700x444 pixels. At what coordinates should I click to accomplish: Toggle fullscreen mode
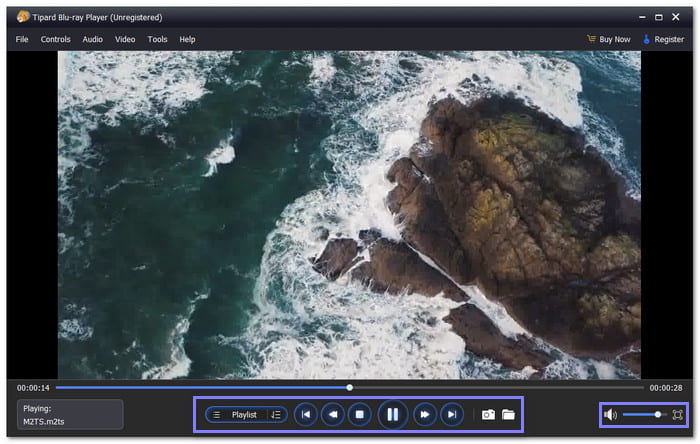[x=678, y=414]
